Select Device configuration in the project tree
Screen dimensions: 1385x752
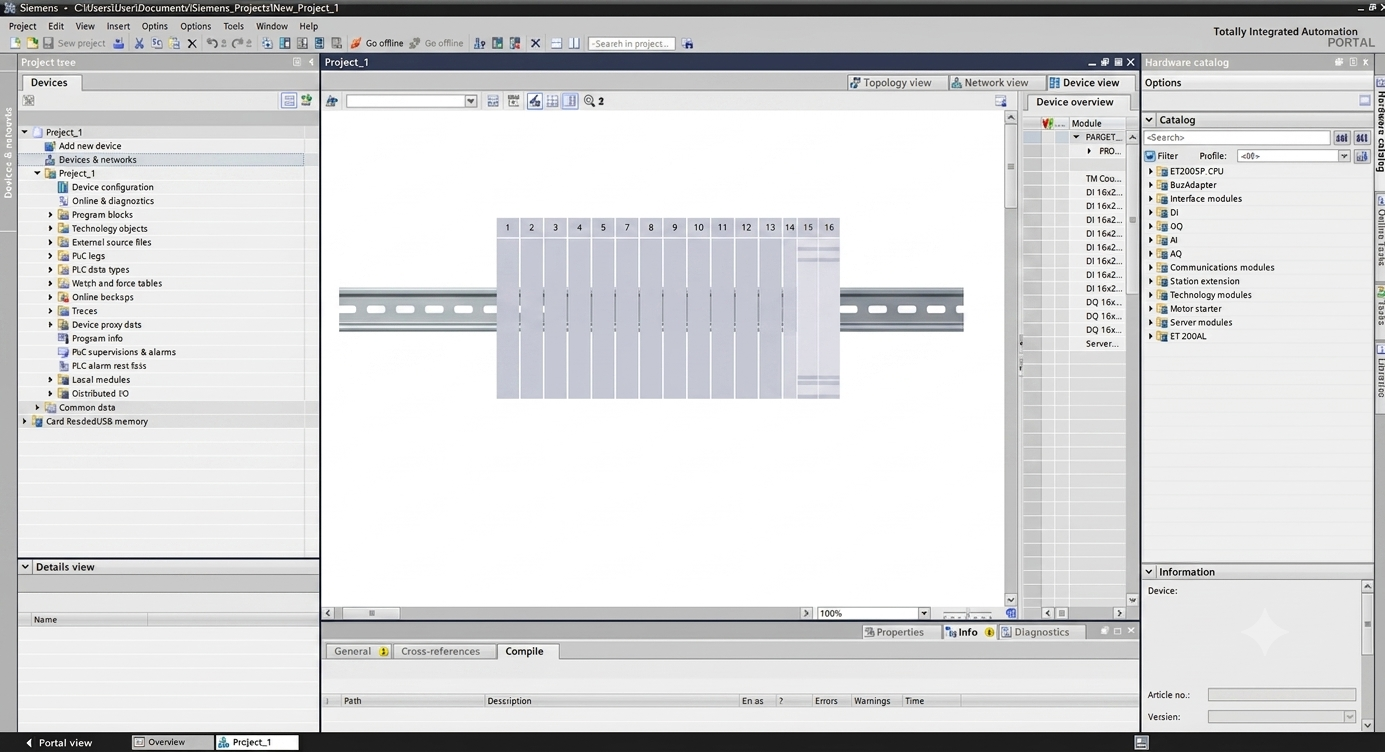[x=112, y=187]
